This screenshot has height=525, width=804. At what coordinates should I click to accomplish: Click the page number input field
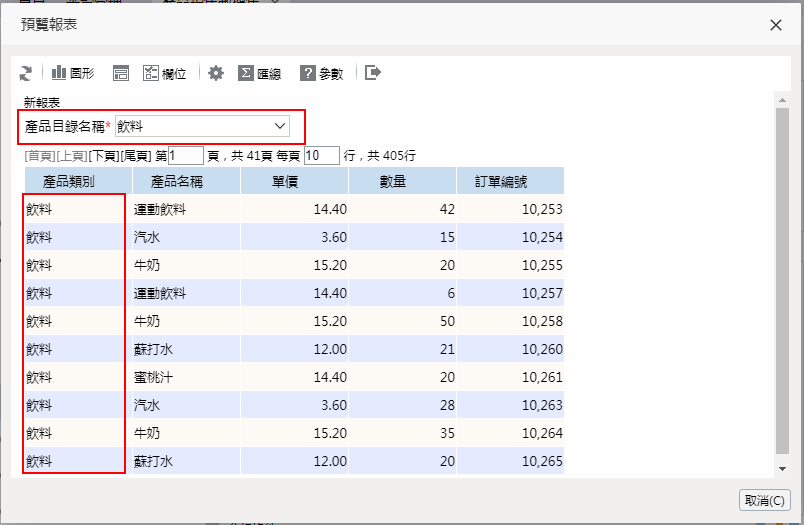(x=186, y=156)
